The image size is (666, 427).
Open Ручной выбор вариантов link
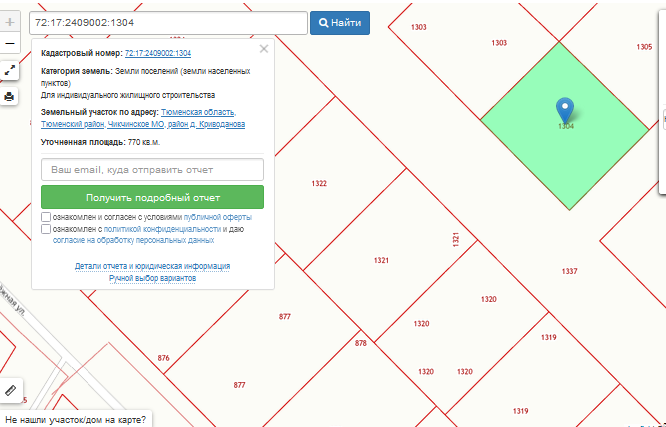[x=152, y=278]
